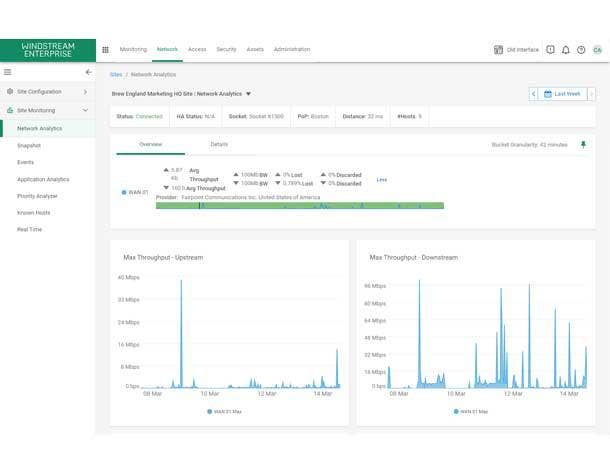Open the CA user avatar menu
This screenshot has width=610, height=458.
coord(597,50)
